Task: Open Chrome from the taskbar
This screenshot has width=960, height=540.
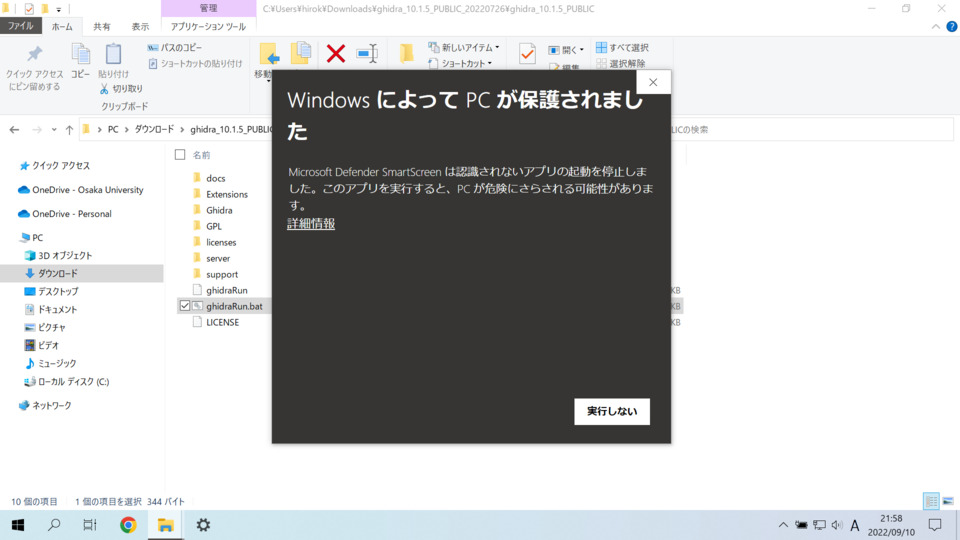Action: 128,525
